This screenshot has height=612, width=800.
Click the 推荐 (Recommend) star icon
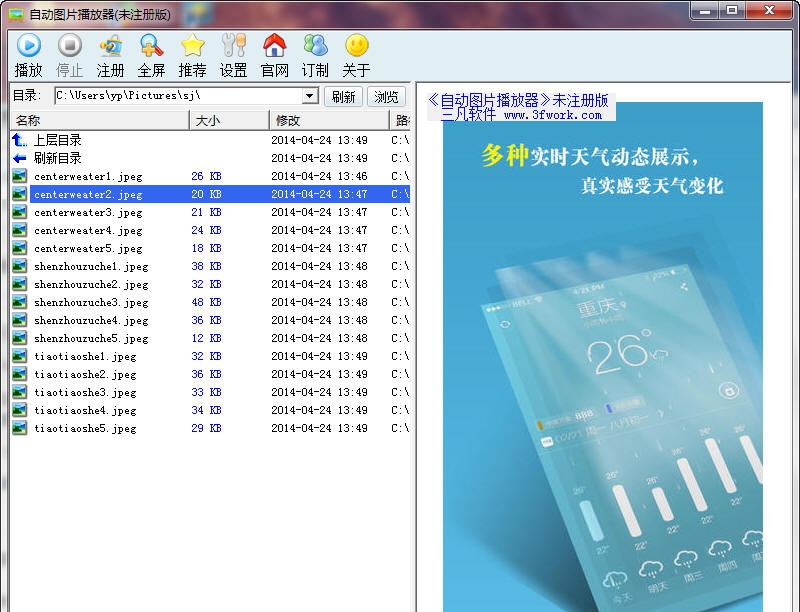coord(192,46)
